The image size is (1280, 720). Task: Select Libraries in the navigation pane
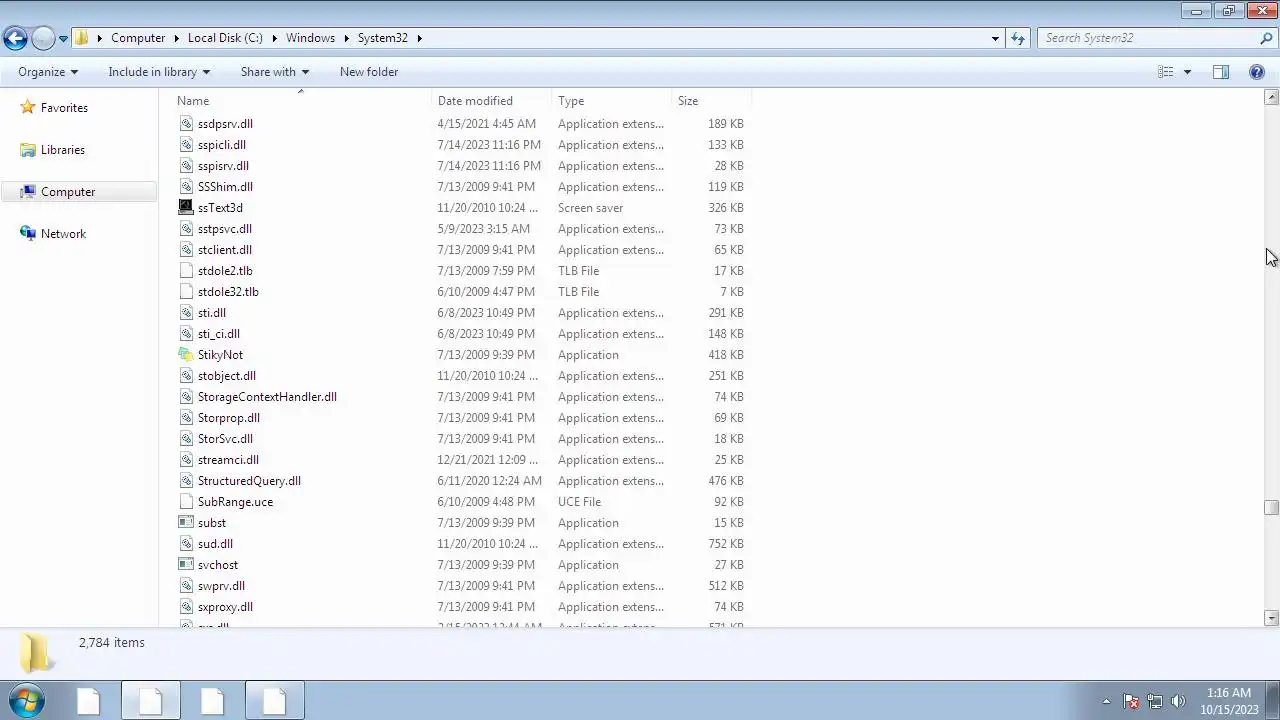point(62,150)
